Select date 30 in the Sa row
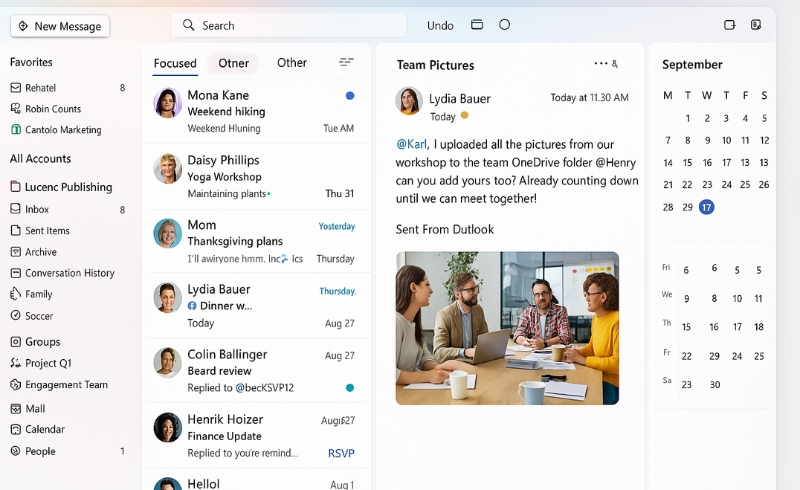The image size is (800, 490). pyautogui.click(x=715, y=385)
